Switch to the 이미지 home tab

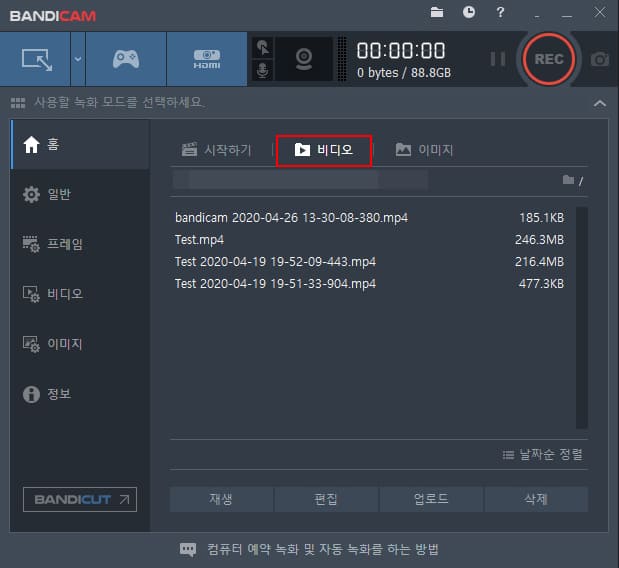[424, 150]
